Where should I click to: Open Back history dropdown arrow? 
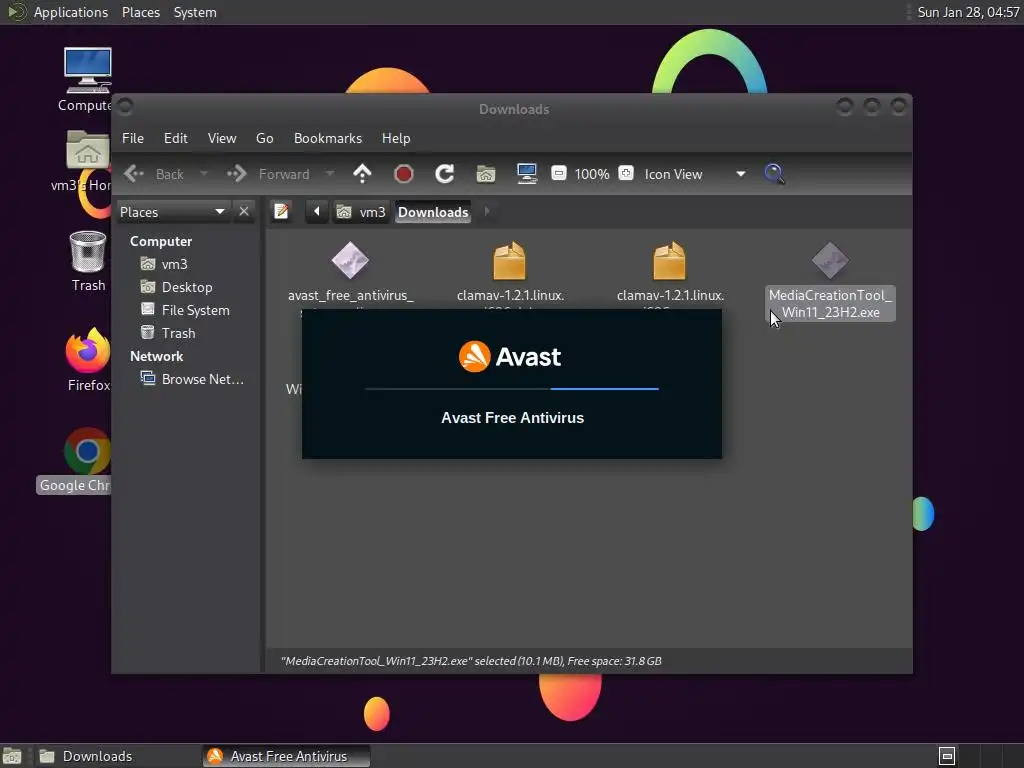[x=203, y=174]
